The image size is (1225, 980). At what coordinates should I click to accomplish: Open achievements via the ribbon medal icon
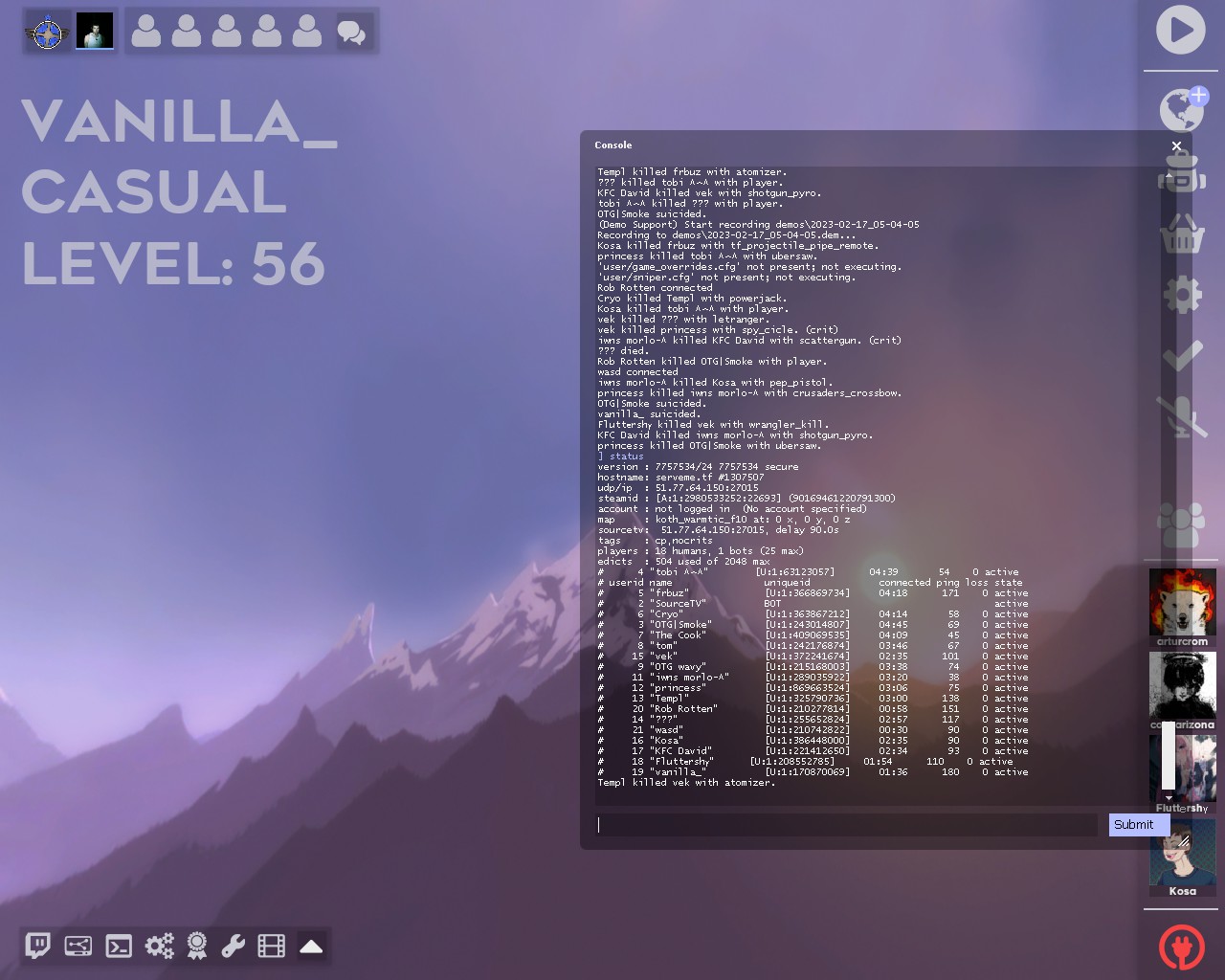click(x=197, y=947)
